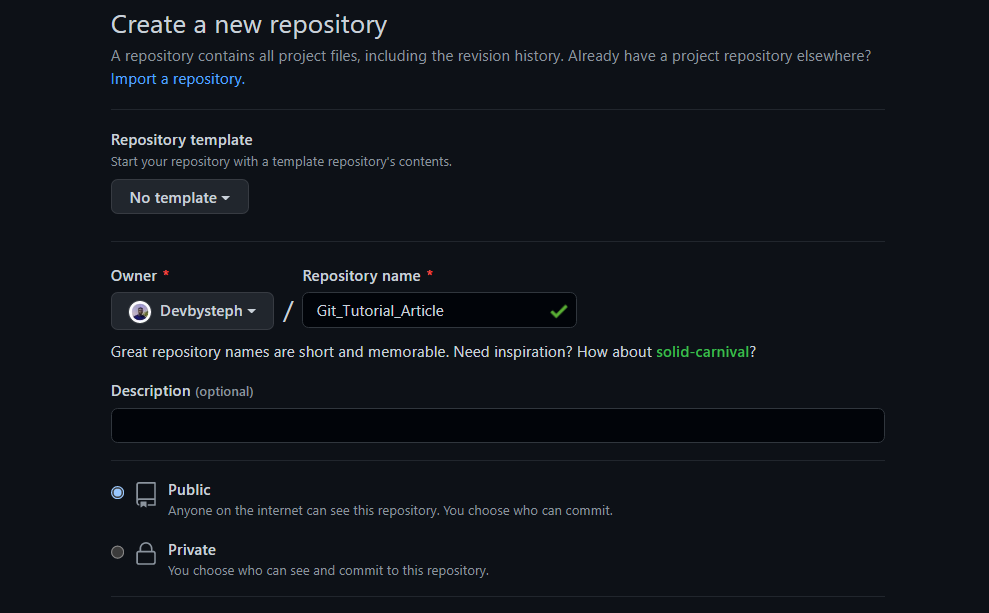The image size is (989, 613).
Task: Click 'Great repository names are short' text
Action: point(433,352)
